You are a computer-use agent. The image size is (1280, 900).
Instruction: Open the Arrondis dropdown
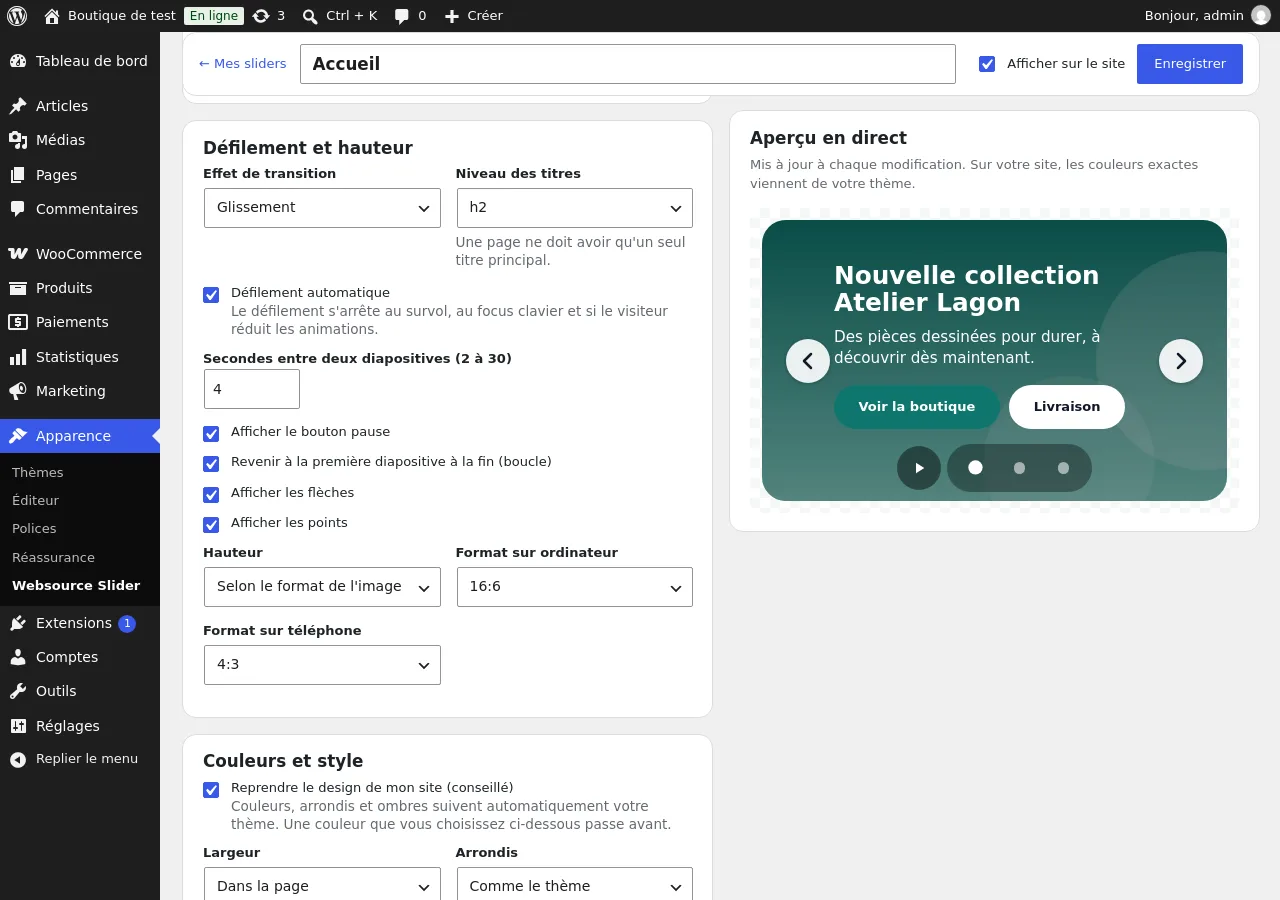coord(574,886)
